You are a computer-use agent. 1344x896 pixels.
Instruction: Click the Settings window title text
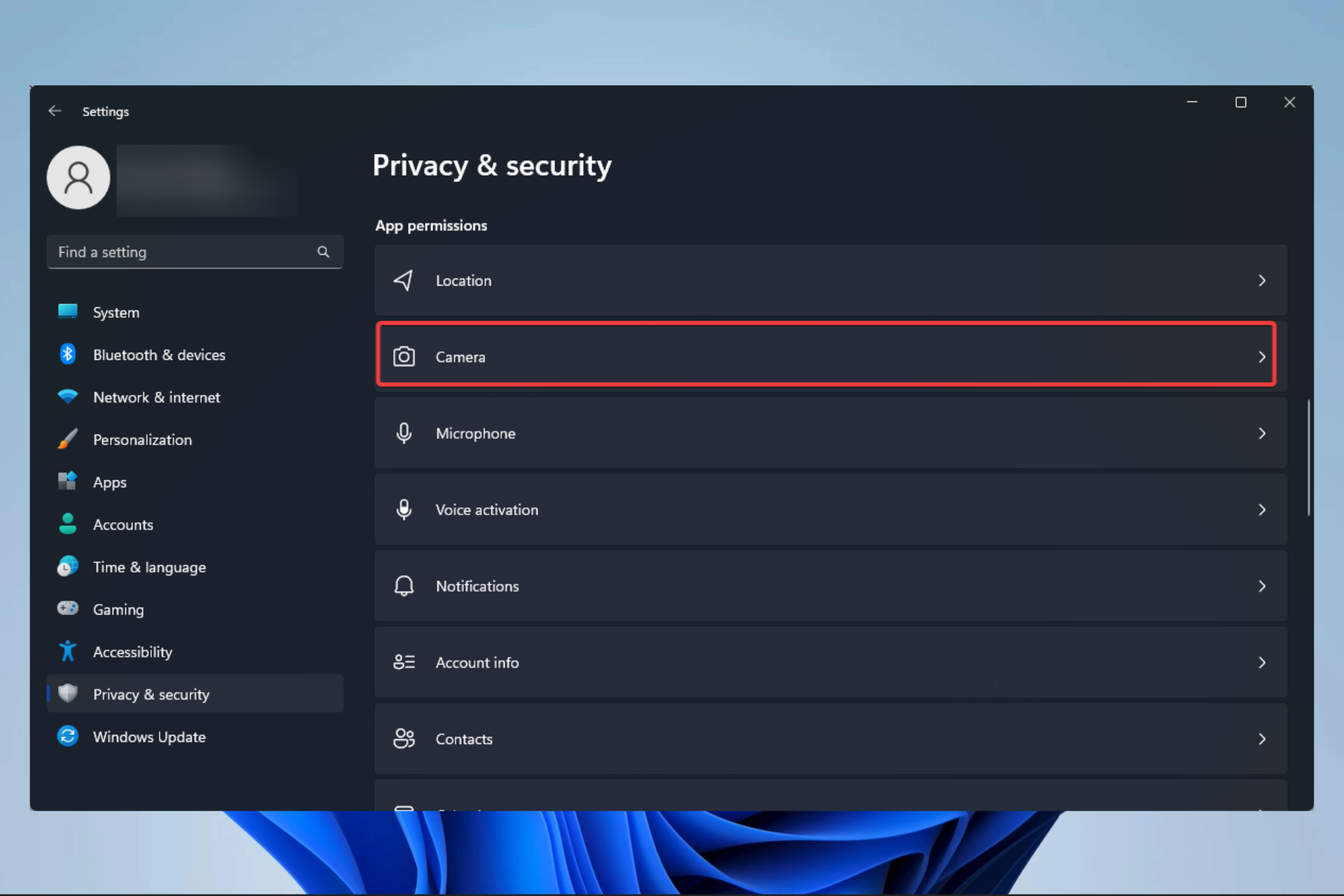click(x=106, y=111)
